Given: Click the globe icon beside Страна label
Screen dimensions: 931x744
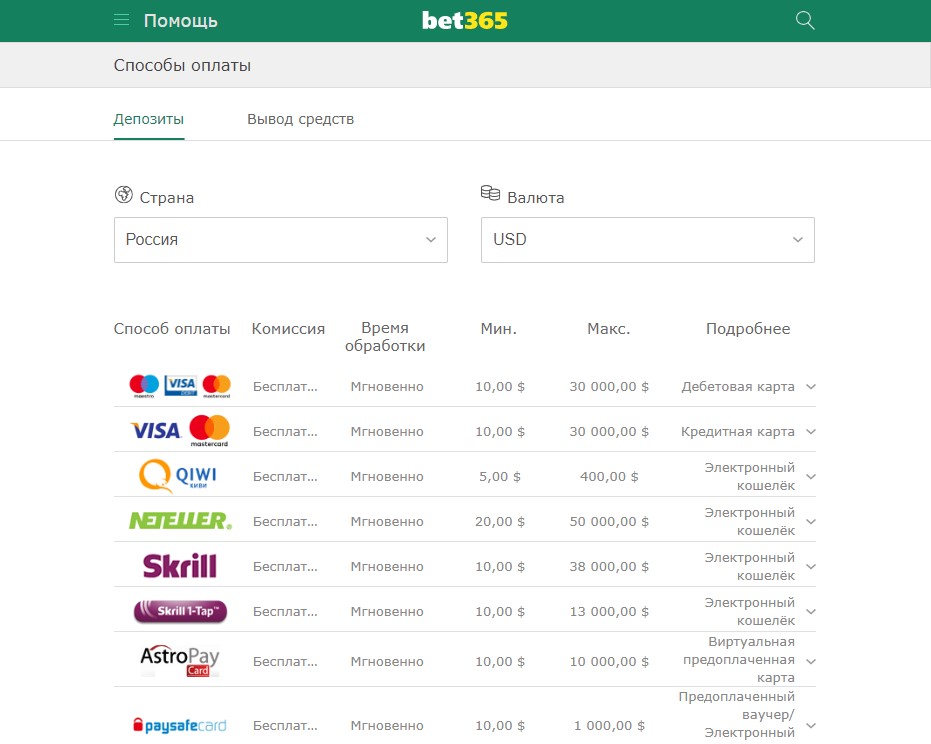Looking at the screenshot, I should pos(124,196).
